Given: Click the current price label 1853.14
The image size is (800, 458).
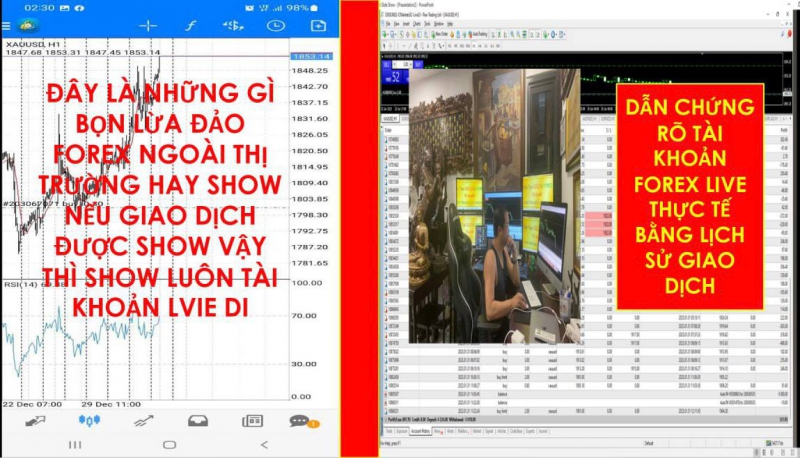Looking at the screenshot, I should (x=311, y=55).
